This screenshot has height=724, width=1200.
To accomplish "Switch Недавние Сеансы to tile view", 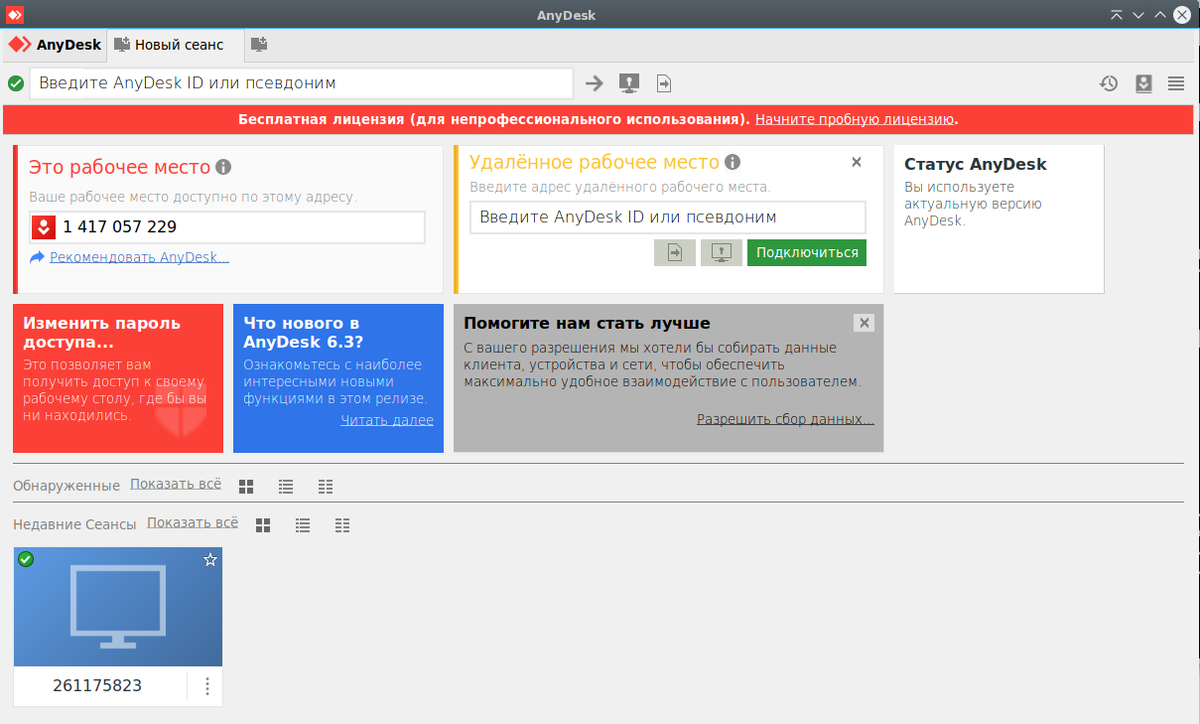I will 264,525.
